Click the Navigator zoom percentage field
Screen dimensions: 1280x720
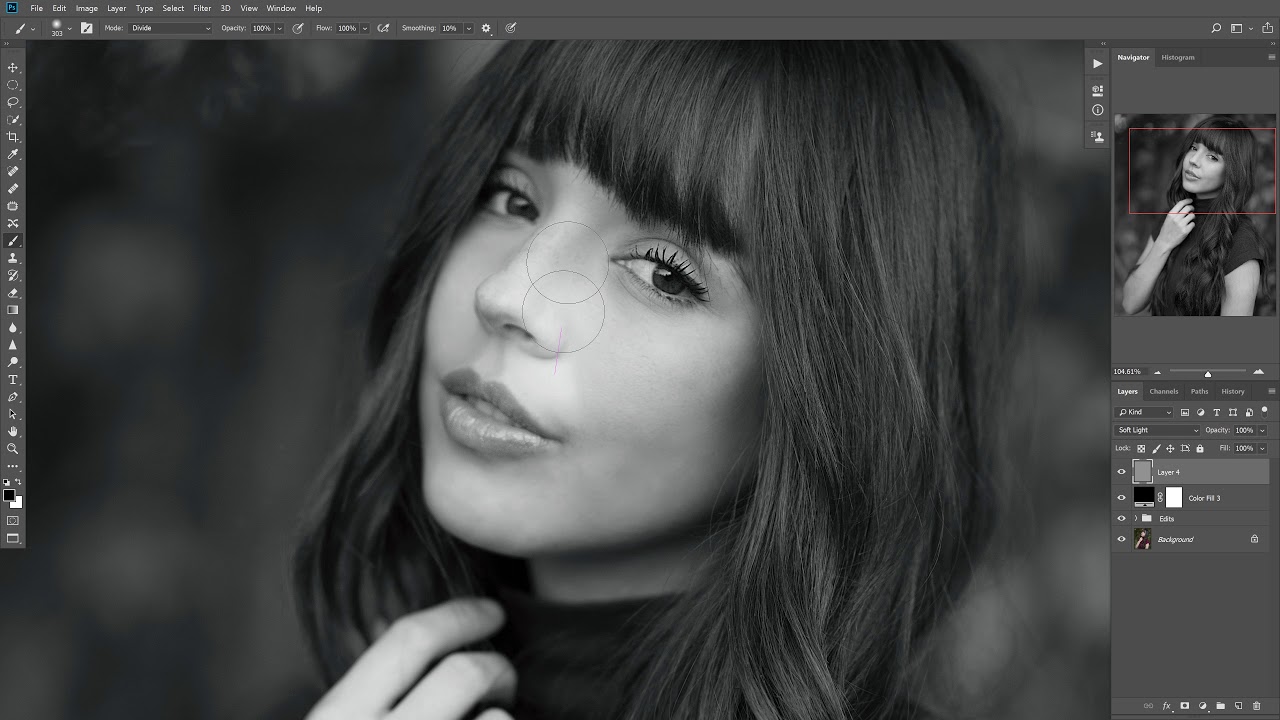pyautogui.click(x=1128, y=372)
